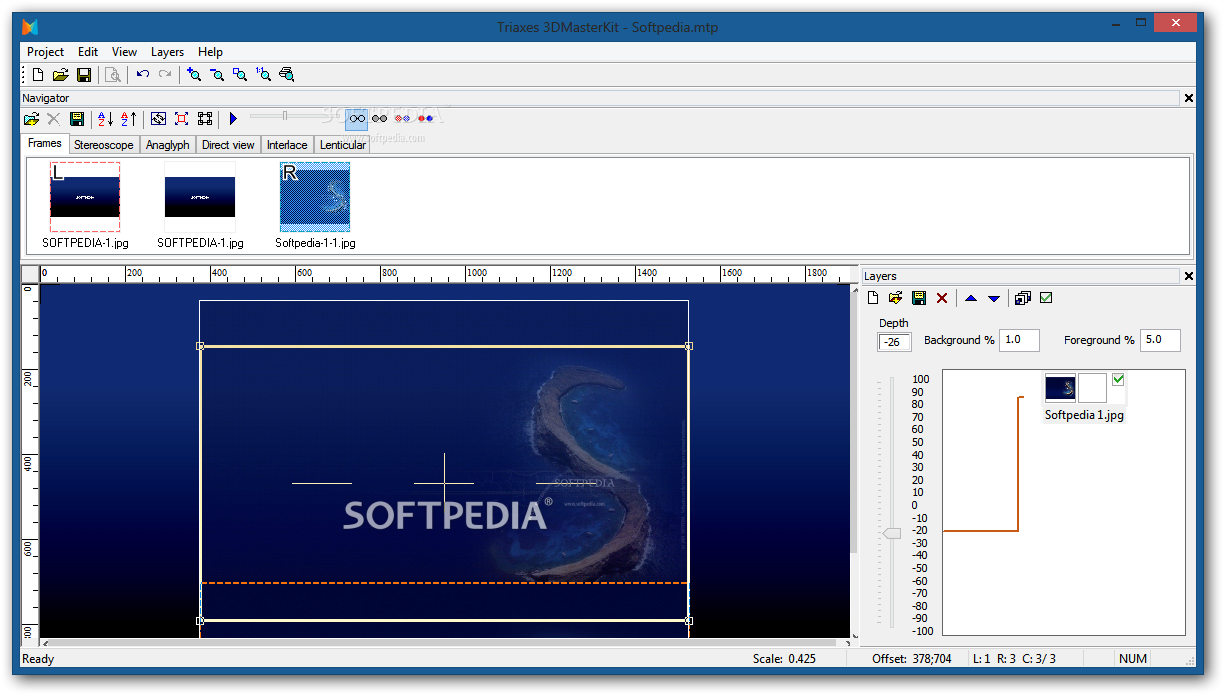Open the Edit menu

(x=88, y=52)
